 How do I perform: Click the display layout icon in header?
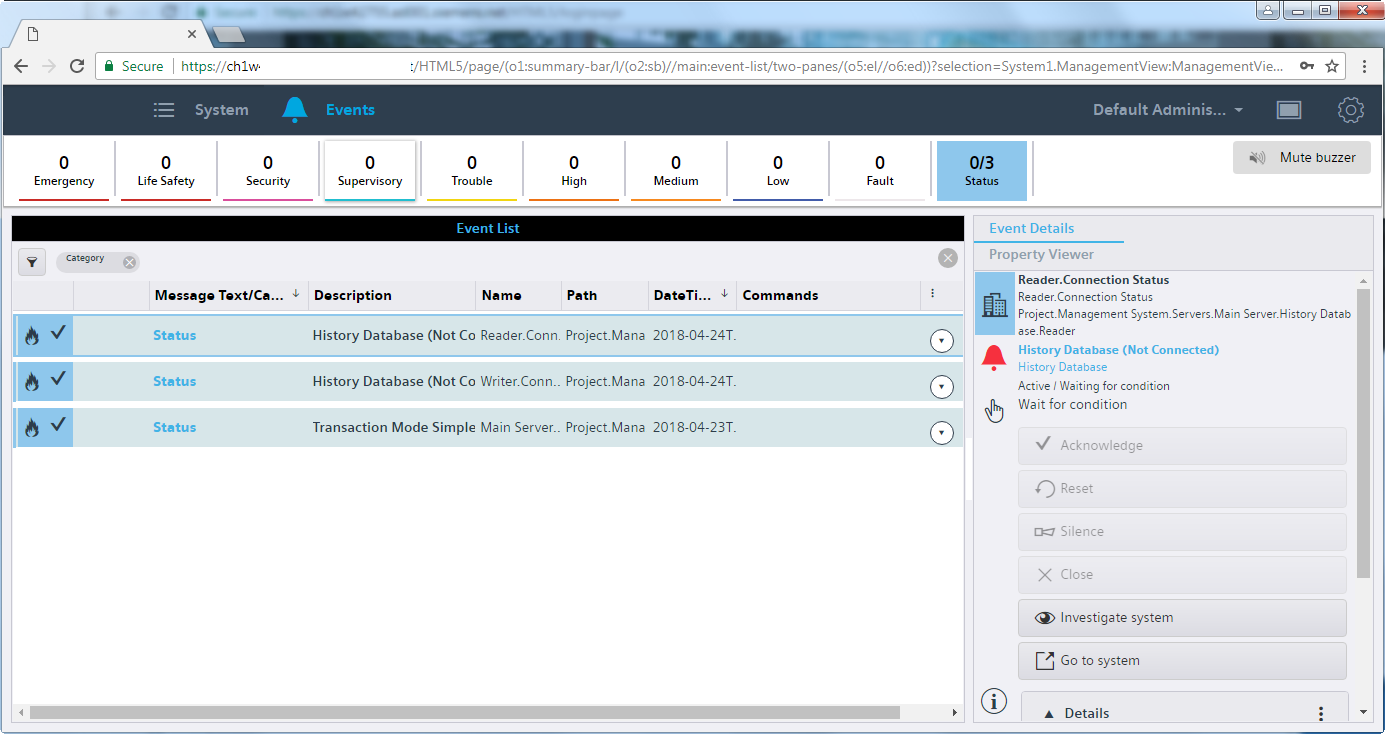[1289, 110]
